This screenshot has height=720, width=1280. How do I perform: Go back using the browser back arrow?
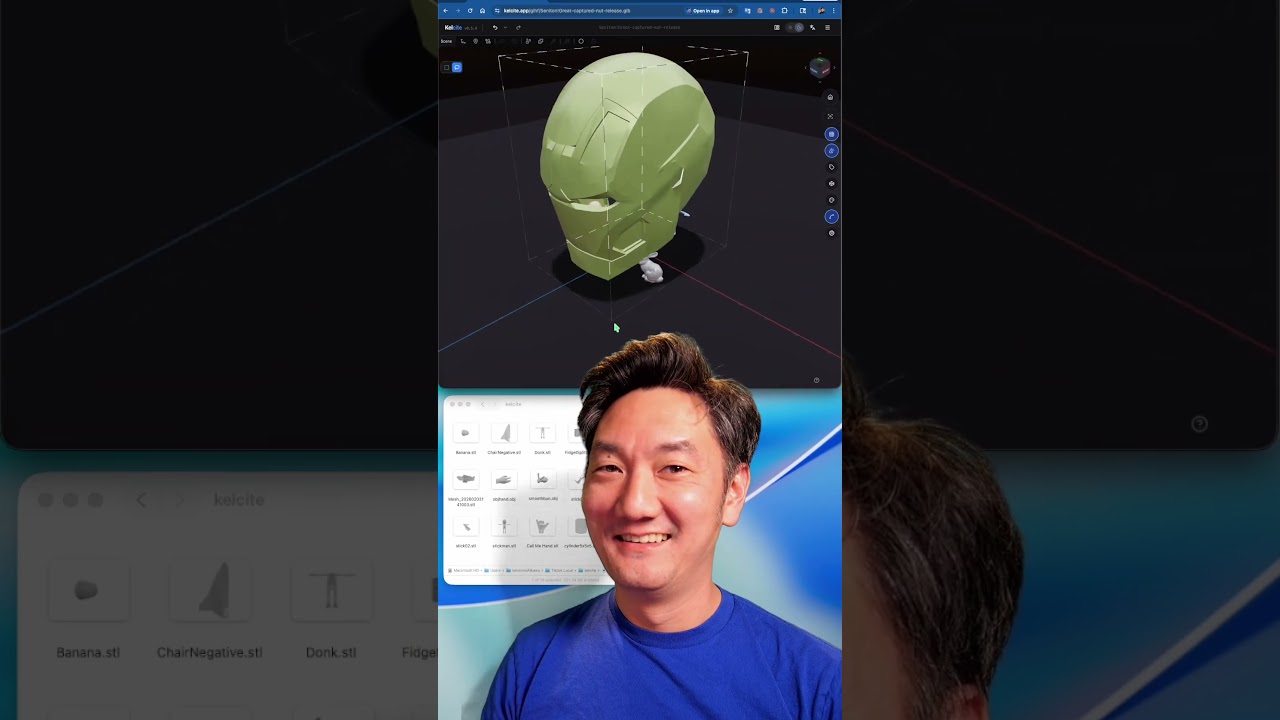click(x=446, y=11)
